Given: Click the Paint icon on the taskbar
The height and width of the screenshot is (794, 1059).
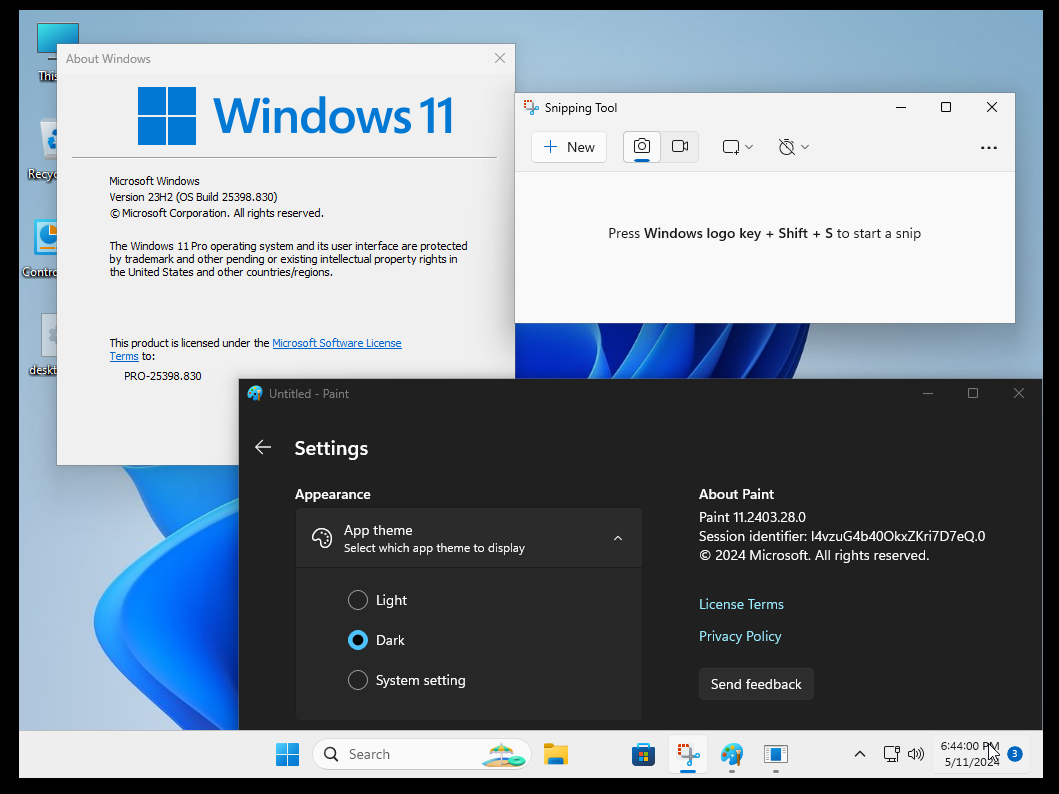Looking at the screenshot, I should click(x=731, y=754).
